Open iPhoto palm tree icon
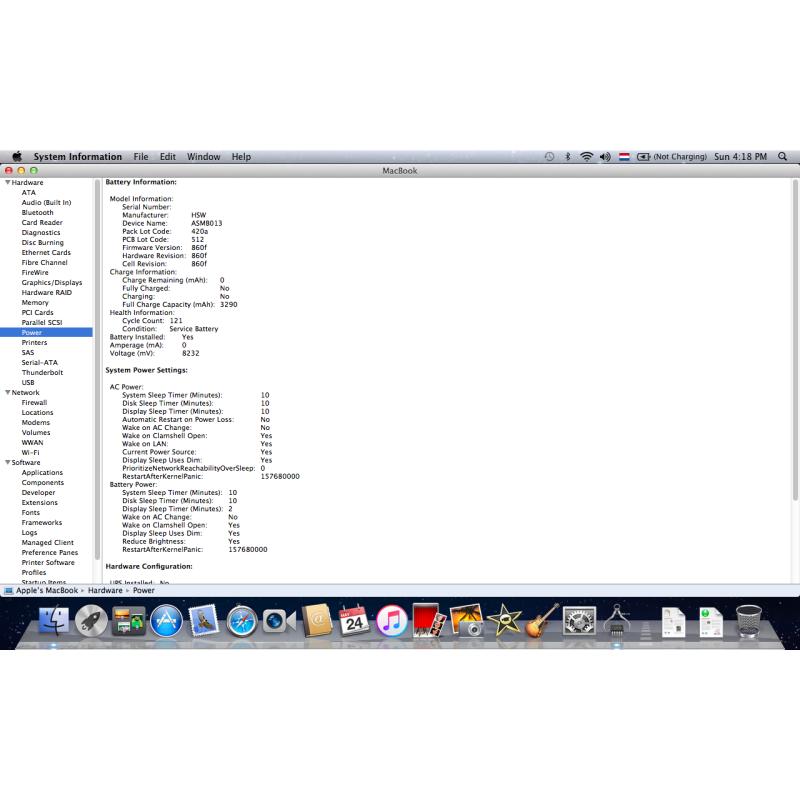 (x=466, y=620)
